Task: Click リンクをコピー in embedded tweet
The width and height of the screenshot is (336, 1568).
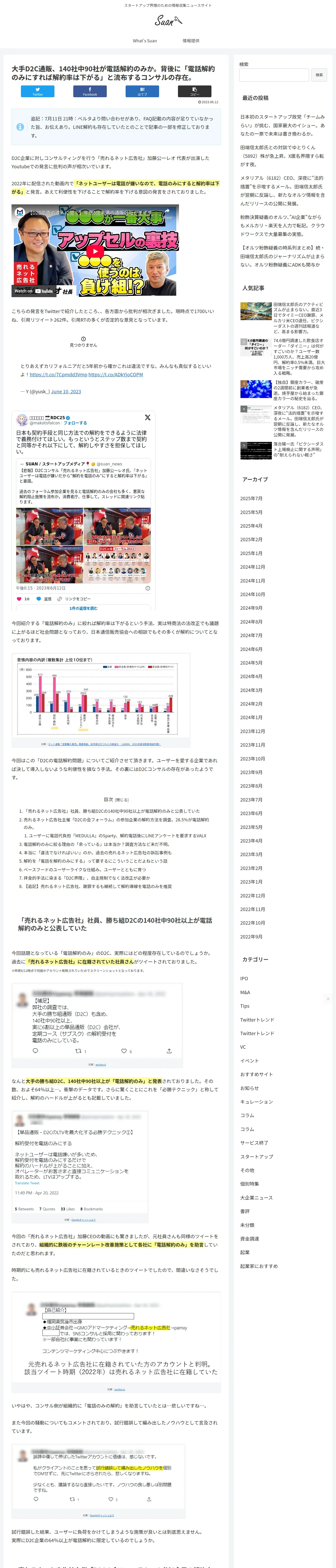Action: click(74, 599)
